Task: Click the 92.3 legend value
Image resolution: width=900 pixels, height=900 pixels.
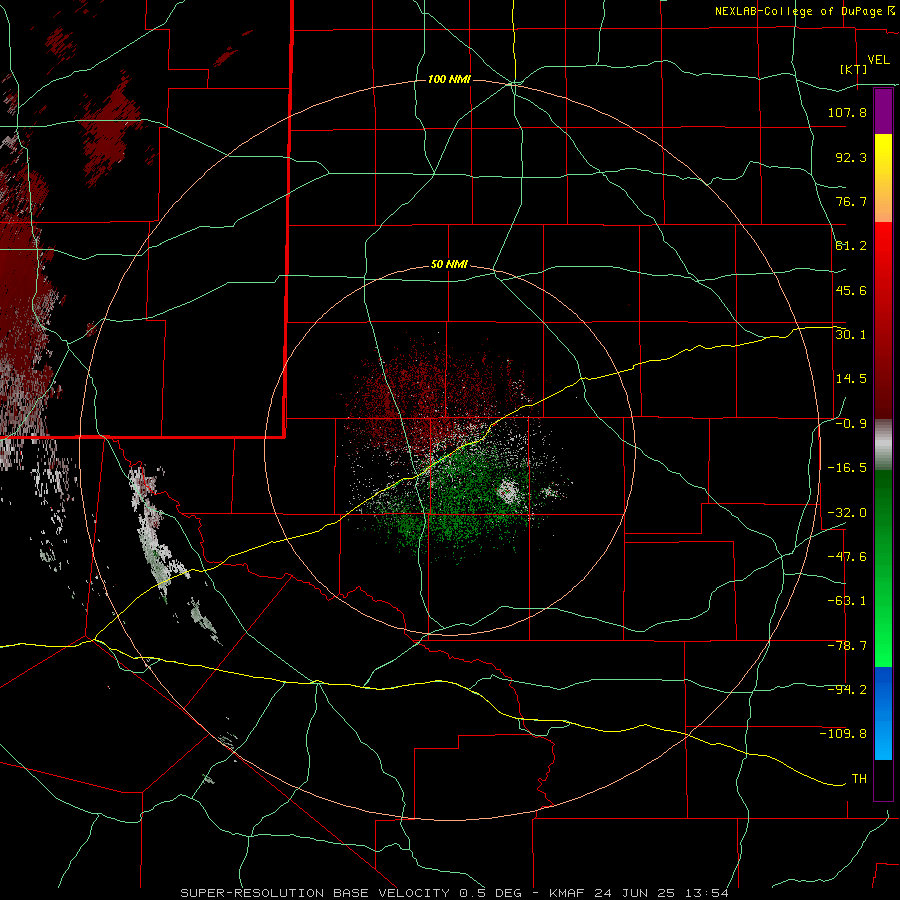Action: point(851,157)
